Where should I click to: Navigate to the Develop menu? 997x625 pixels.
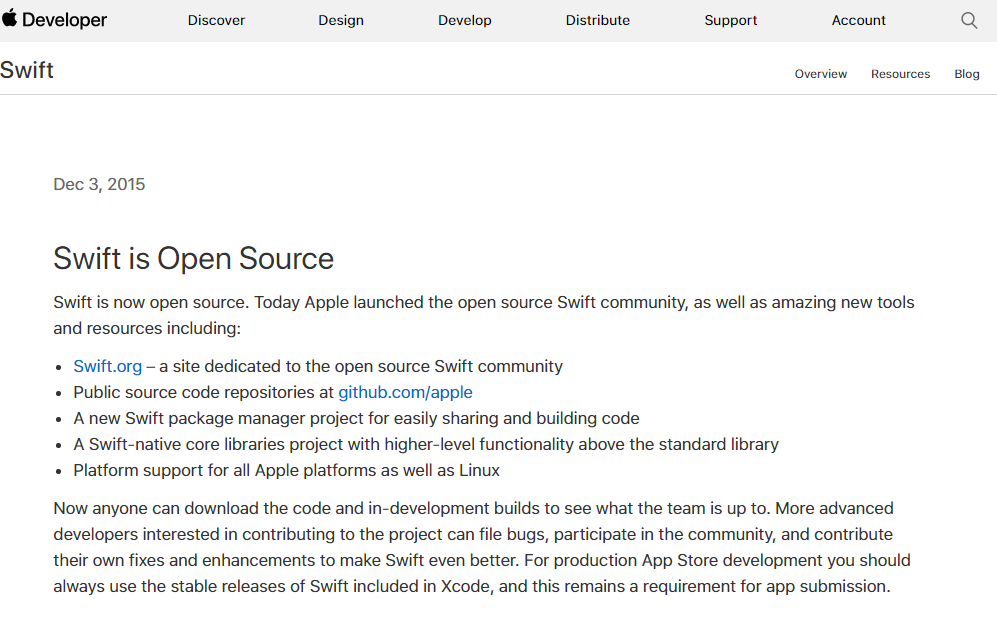point(464,20)
